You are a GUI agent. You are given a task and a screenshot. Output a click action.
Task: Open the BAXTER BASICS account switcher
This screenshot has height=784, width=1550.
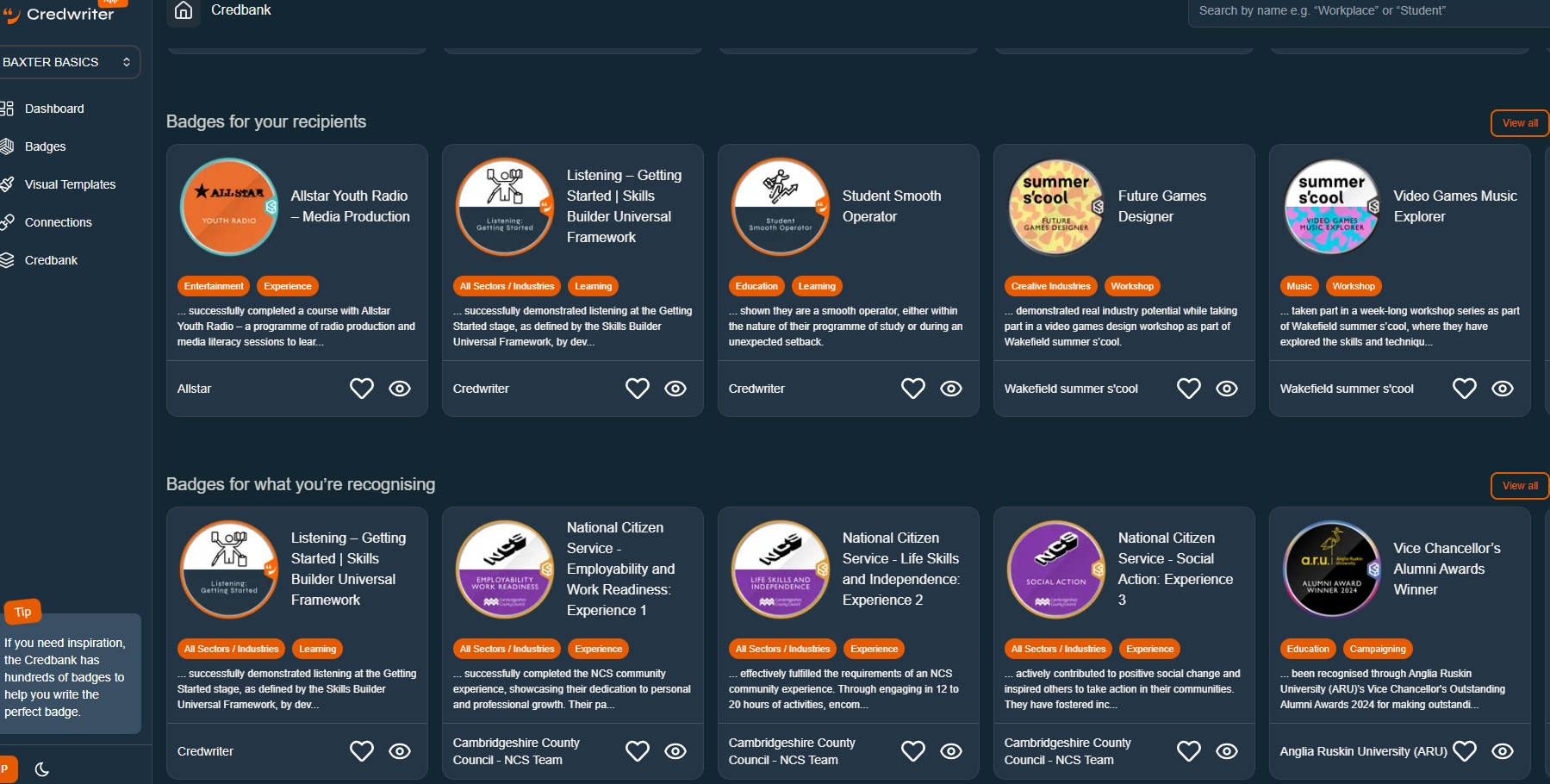tap(71, 61)
